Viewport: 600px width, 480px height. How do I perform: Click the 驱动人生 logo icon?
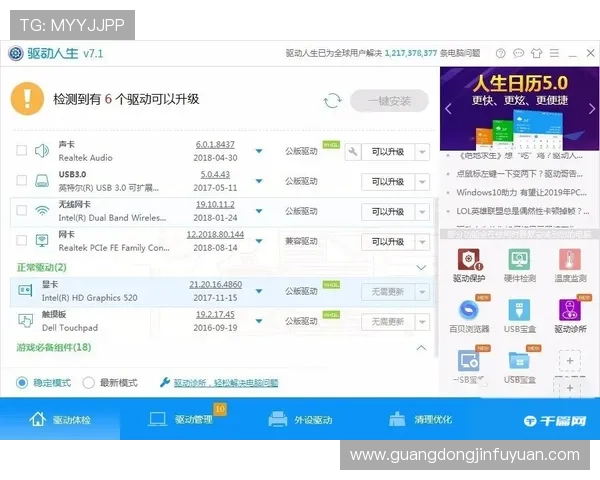coord(16,53)
